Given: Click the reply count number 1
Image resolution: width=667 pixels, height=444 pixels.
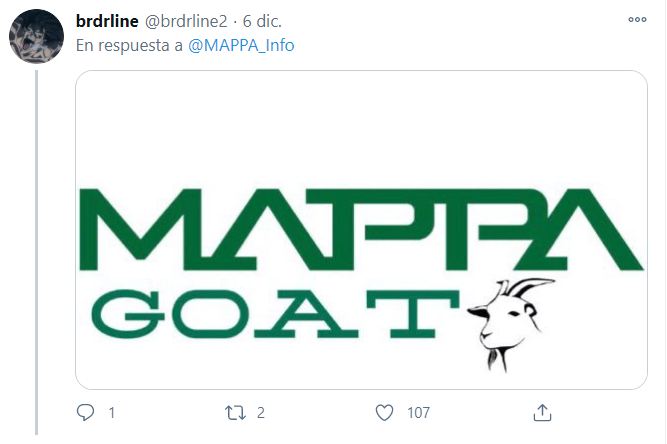Looking at the screenshot, I should [x=111, y=412].
